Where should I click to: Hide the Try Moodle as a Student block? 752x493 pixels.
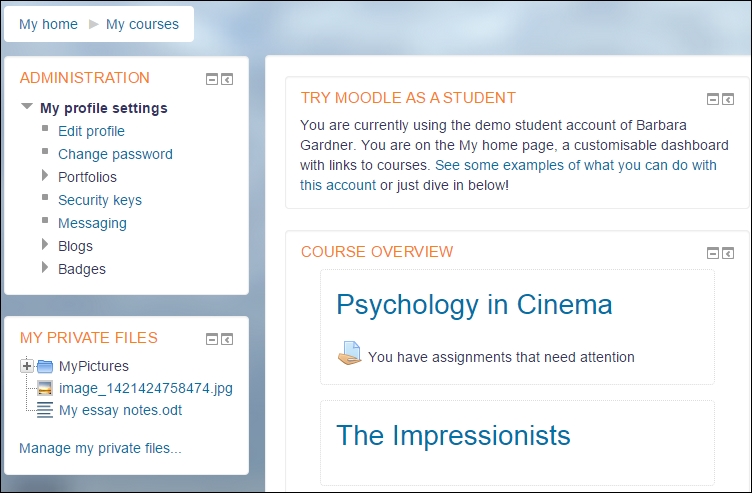713,99
